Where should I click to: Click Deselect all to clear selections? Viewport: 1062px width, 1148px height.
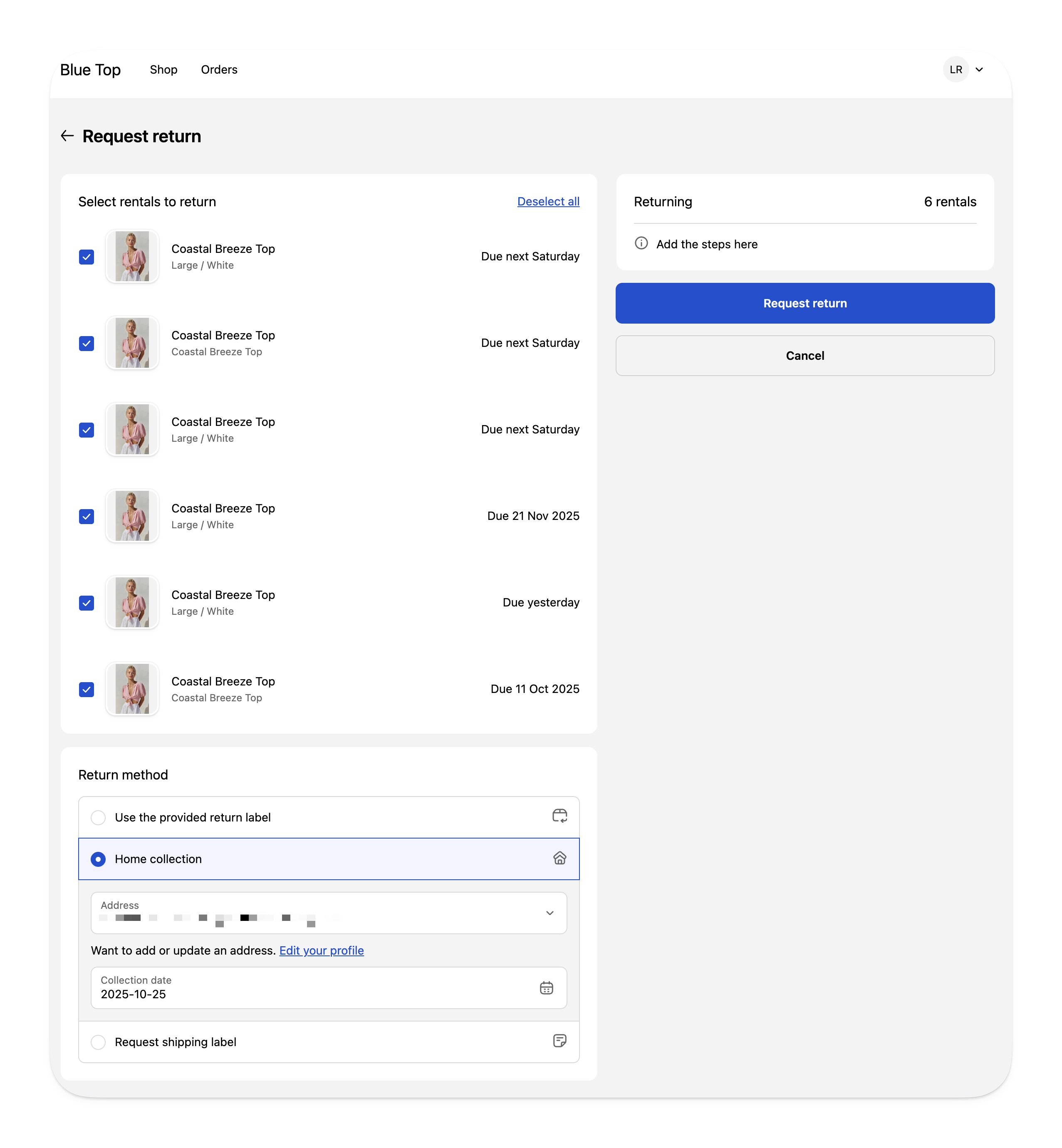click(x=548, y=201)
